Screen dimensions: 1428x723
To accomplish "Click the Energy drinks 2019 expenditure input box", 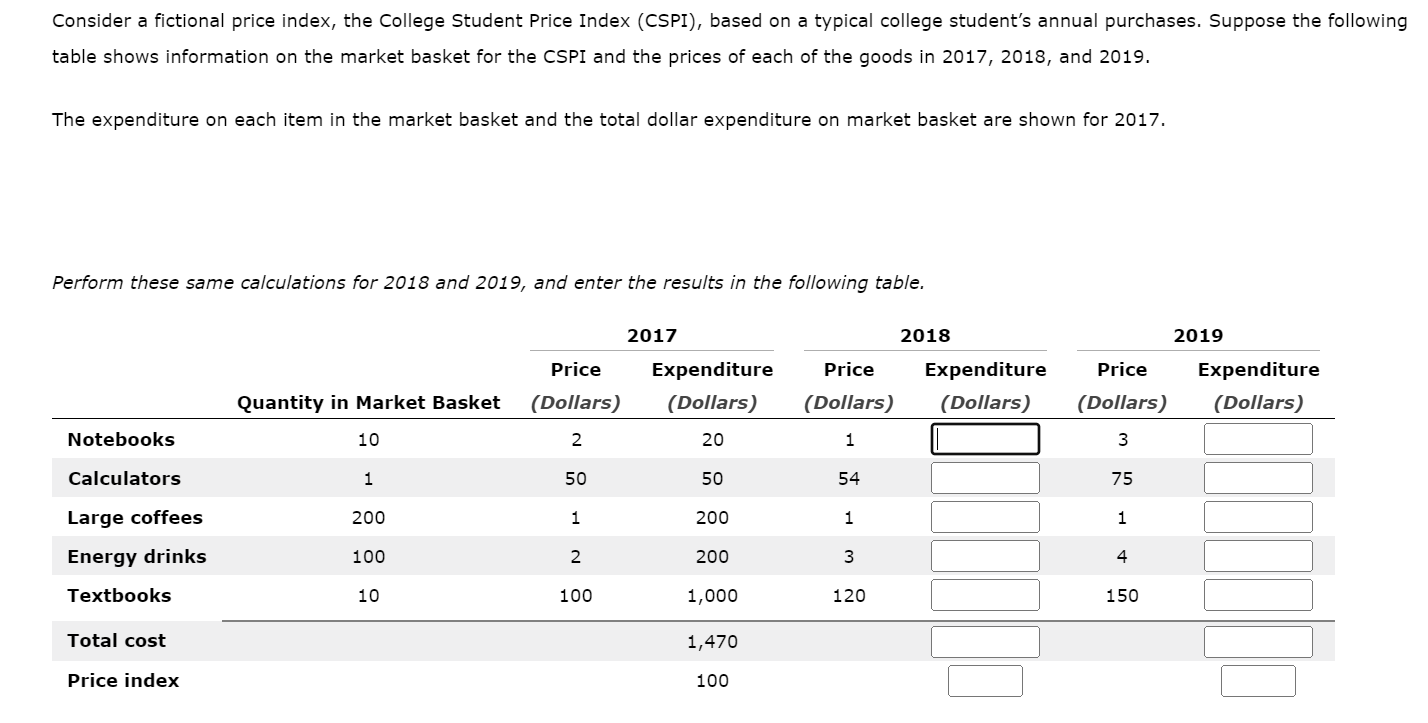I will pos(1258,555).
